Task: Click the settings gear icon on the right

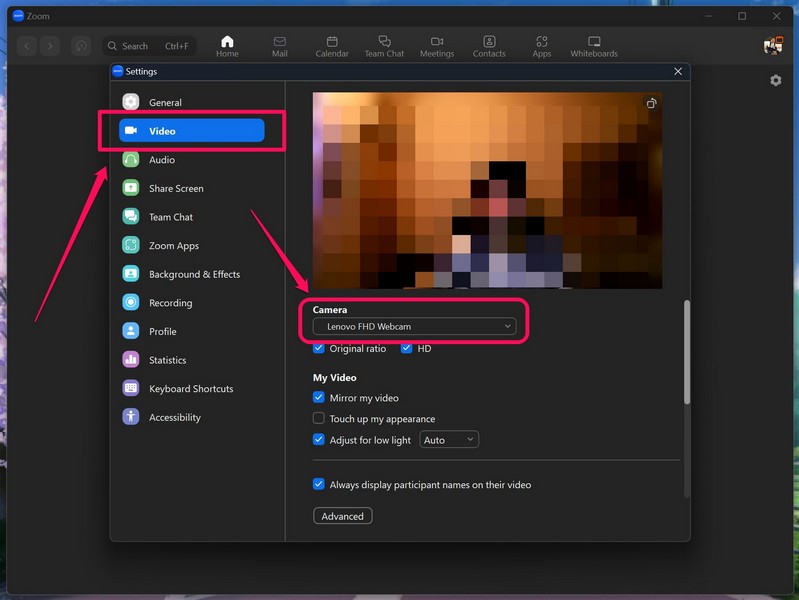Action: (775, 80)
